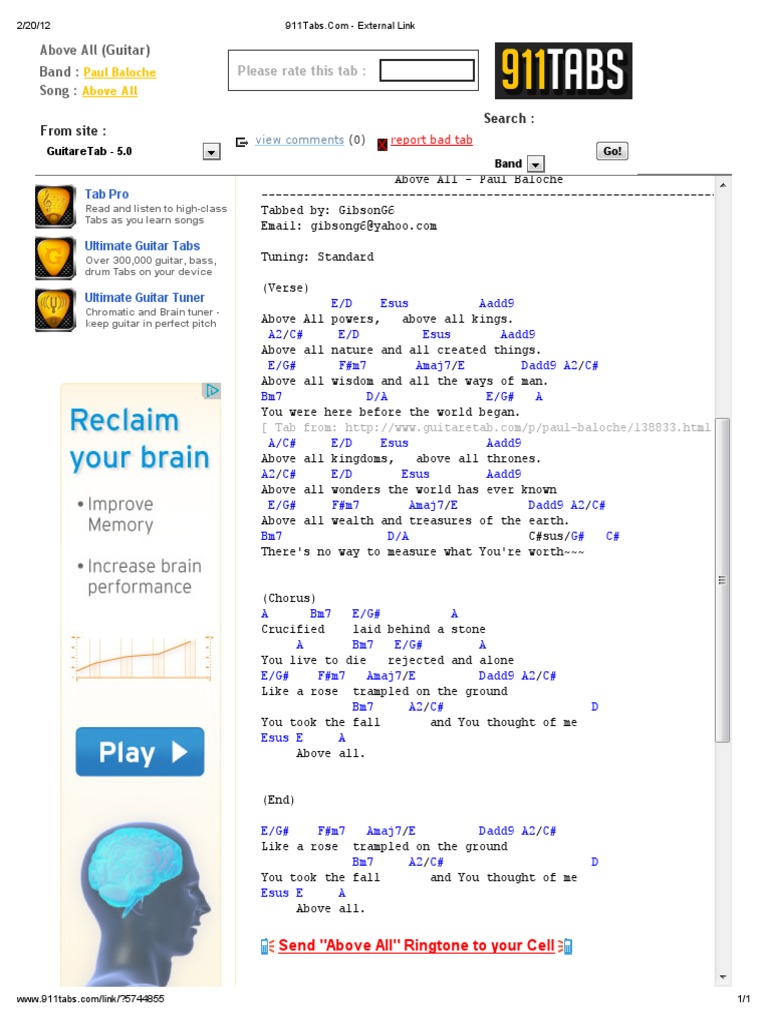The width and height of the screenshot is (768, 1024).
Task: Open the Tab Pro link
Action: pos(106,194)
